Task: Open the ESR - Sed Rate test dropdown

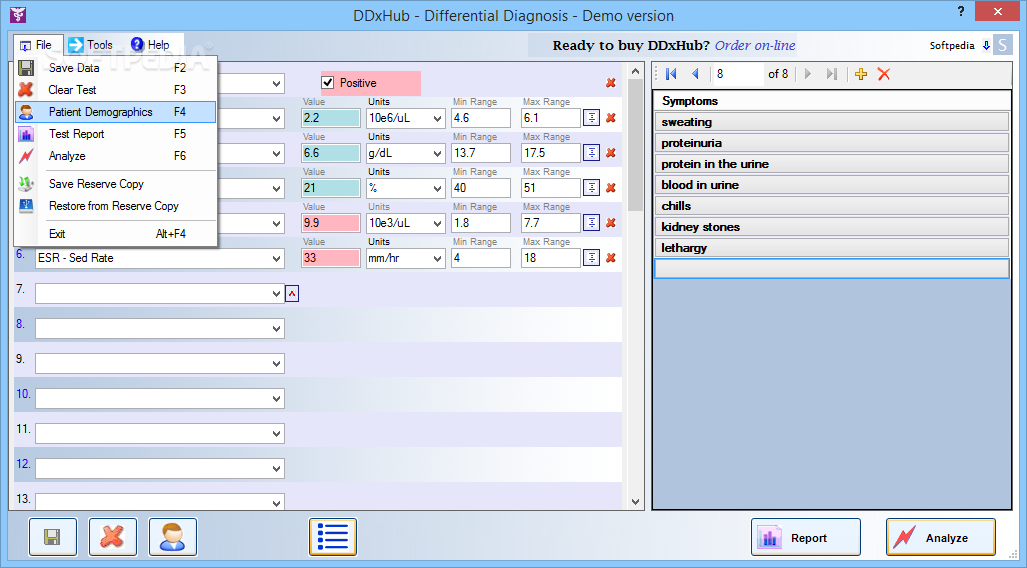Action: pos(276,258)
